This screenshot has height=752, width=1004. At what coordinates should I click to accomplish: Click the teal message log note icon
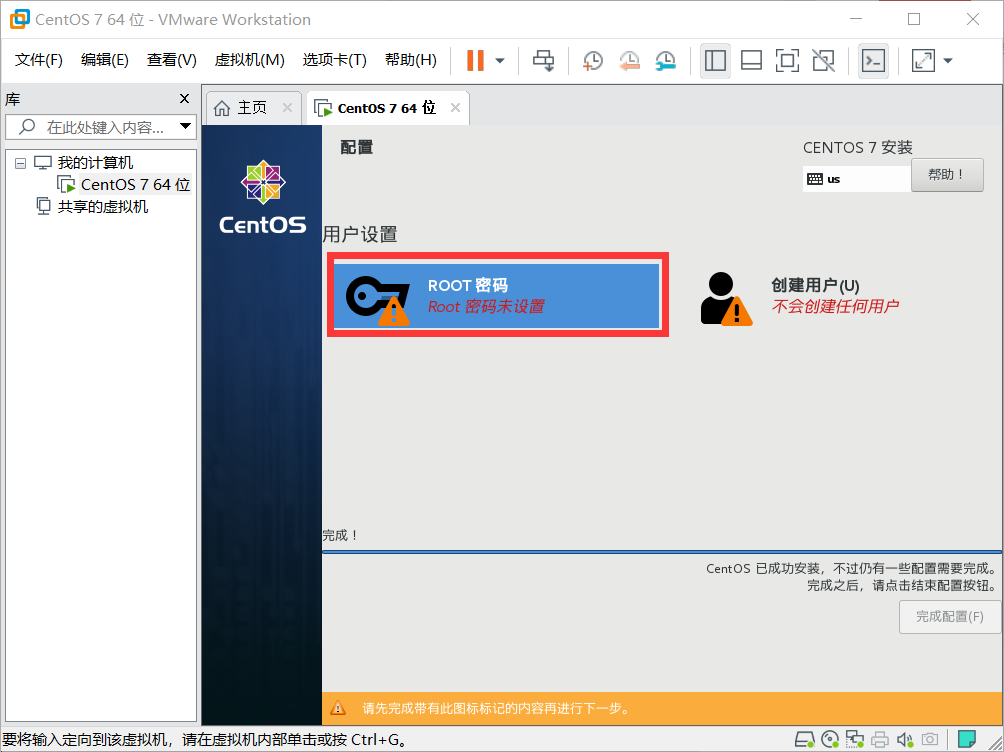(x=967, y=740)
